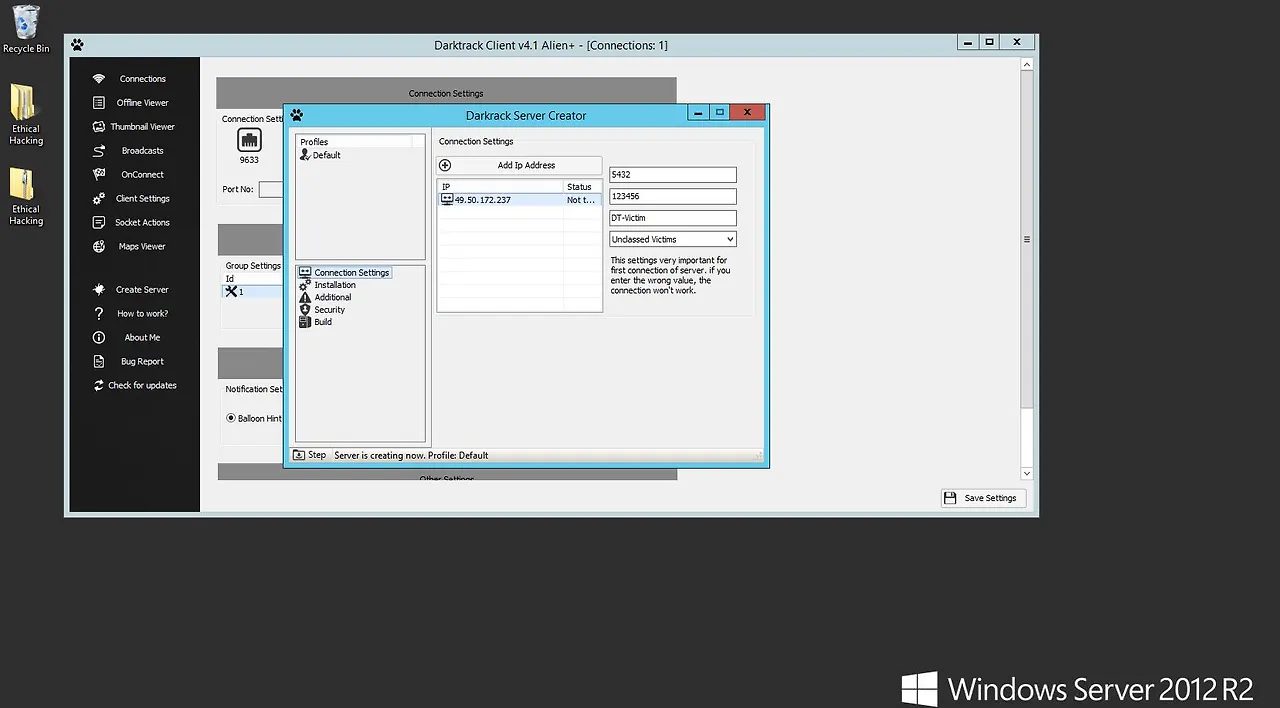Click the scroll down arrow in main window

(1026, 473)
